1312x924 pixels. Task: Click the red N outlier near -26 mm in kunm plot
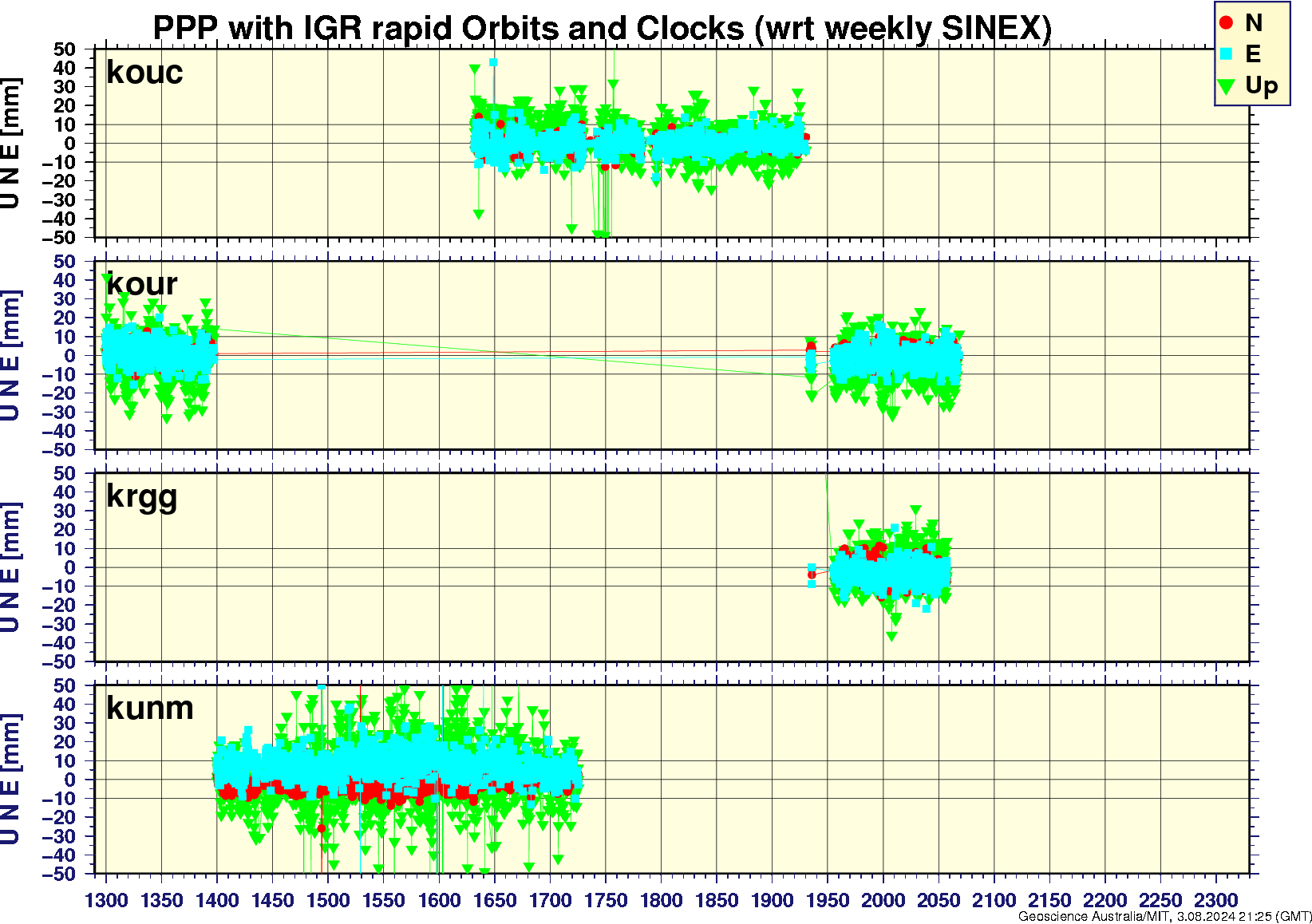[x=321, y=828]
